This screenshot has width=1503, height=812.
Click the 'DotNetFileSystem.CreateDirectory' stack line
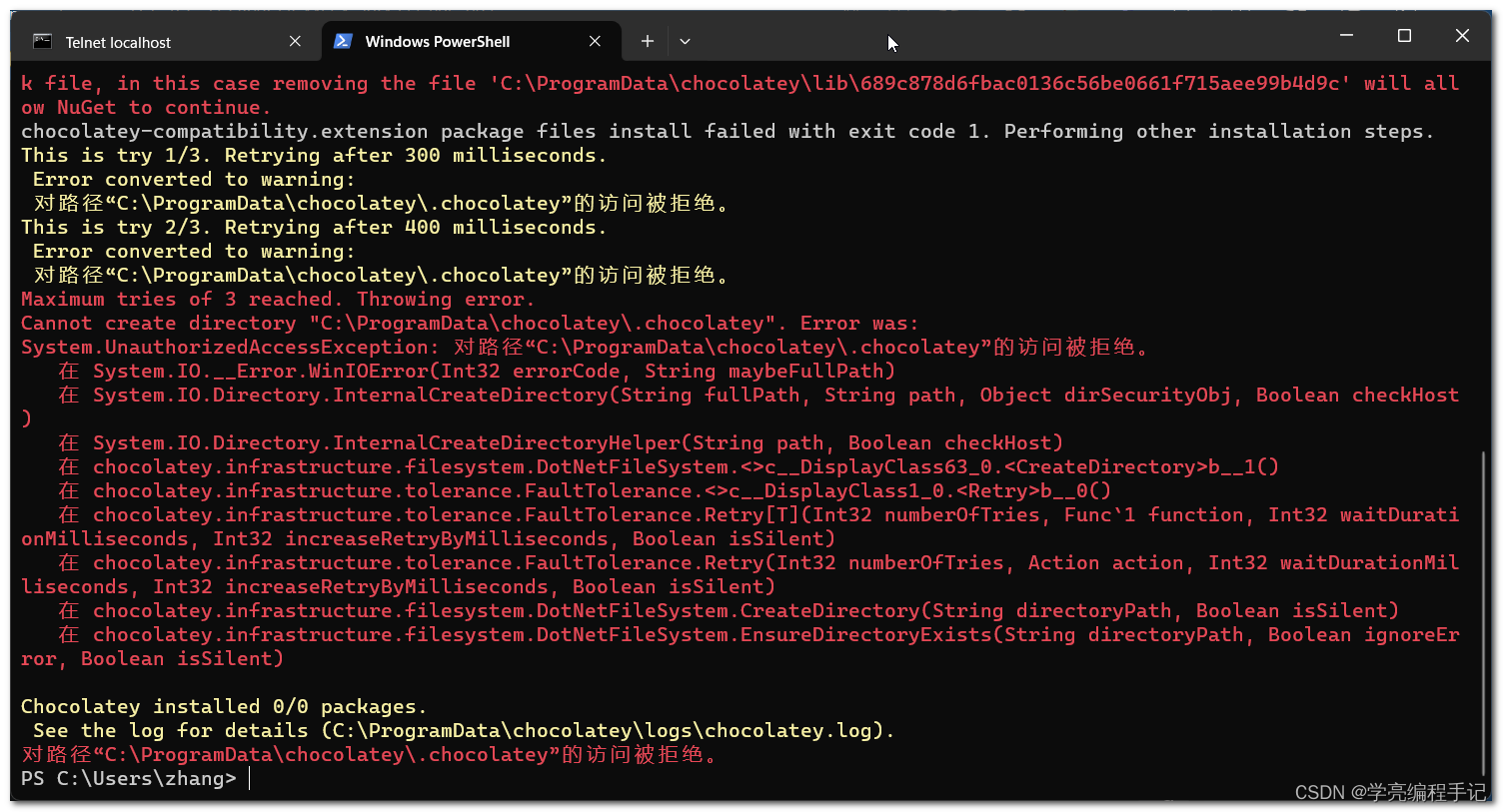point(729,610)
